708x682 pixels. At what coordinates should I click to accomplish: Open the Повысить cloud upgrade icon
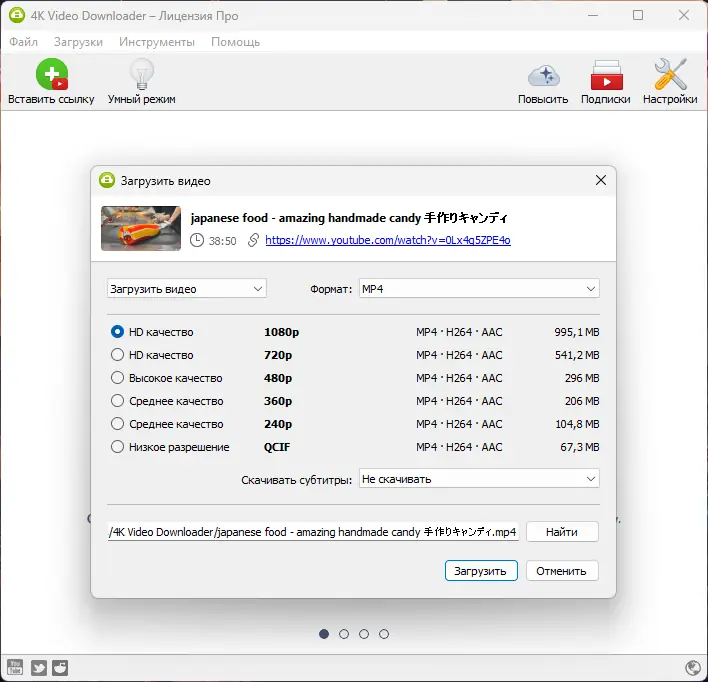point(544,75)
